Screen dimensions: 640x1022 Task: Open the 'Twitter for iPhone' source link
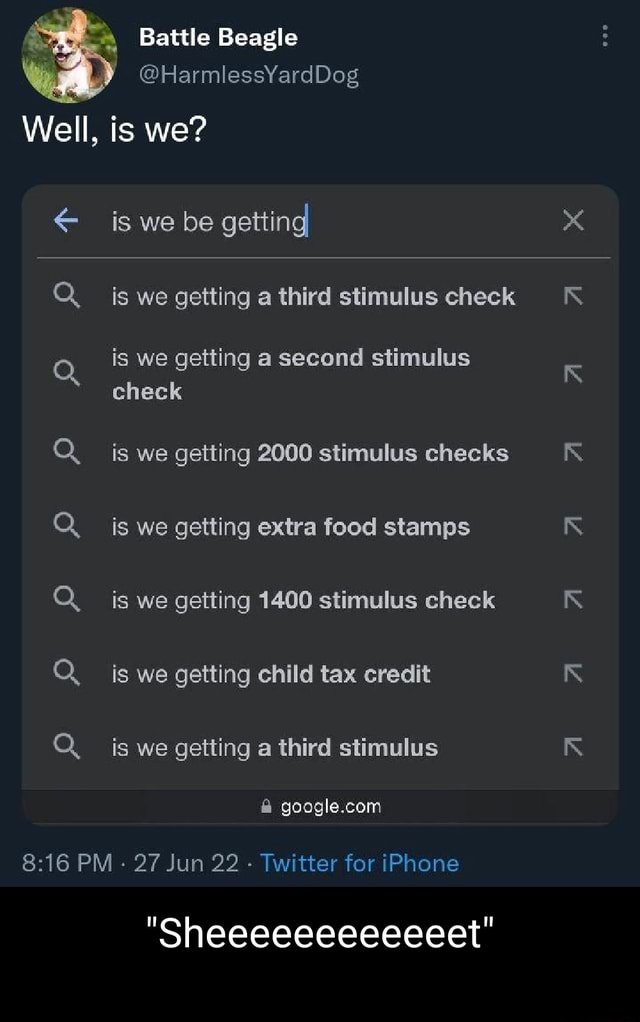(x=359, y=863)
